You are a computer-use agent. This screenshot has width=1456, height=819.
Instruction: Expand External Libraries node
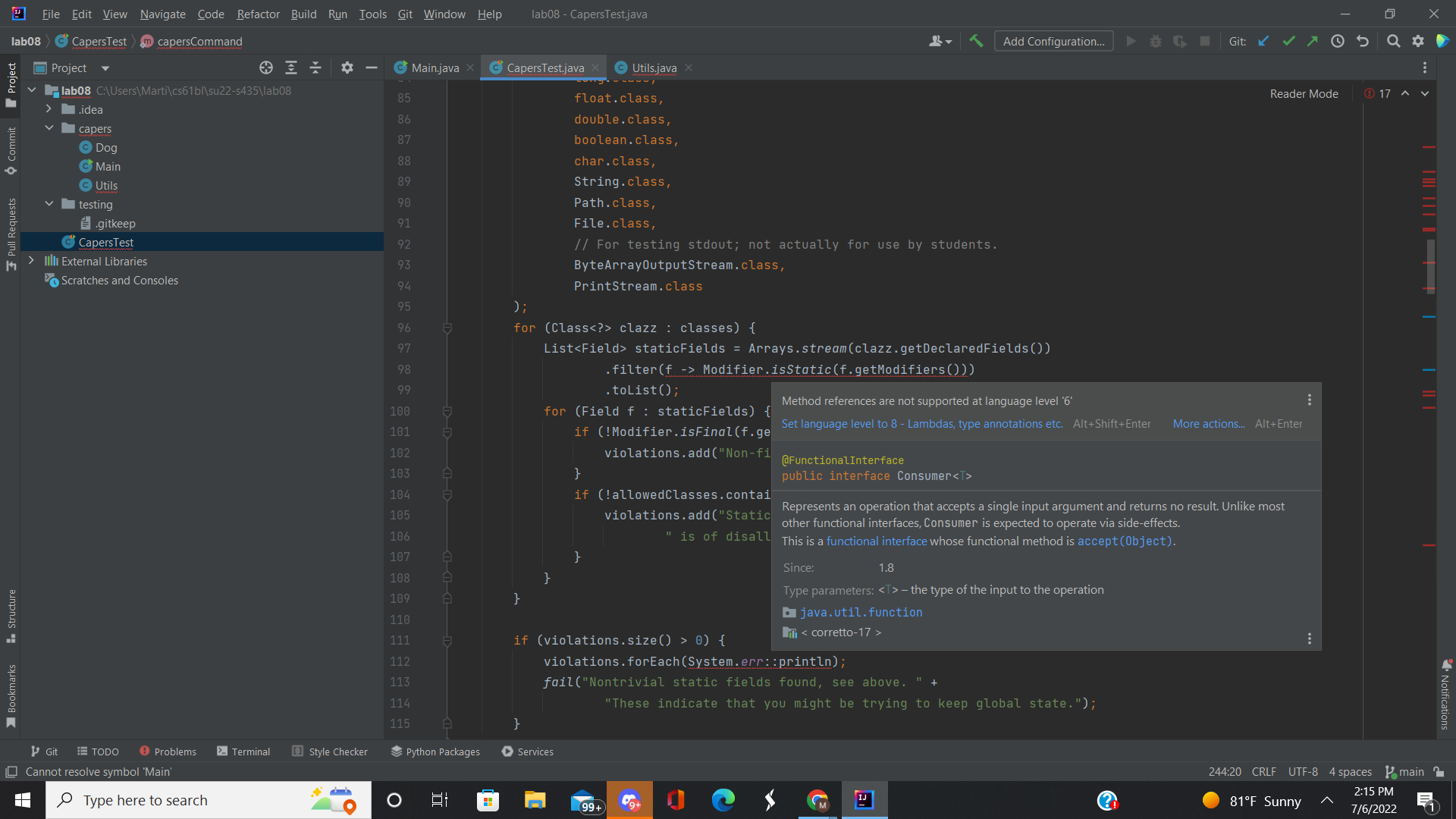tap(31, 260)
